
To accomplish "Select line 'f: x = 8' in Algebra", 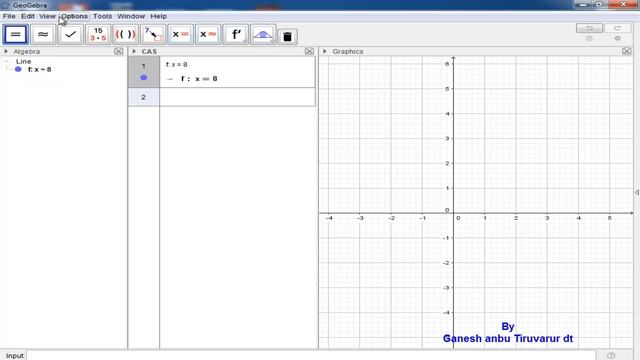I will (x=39, y=69).
